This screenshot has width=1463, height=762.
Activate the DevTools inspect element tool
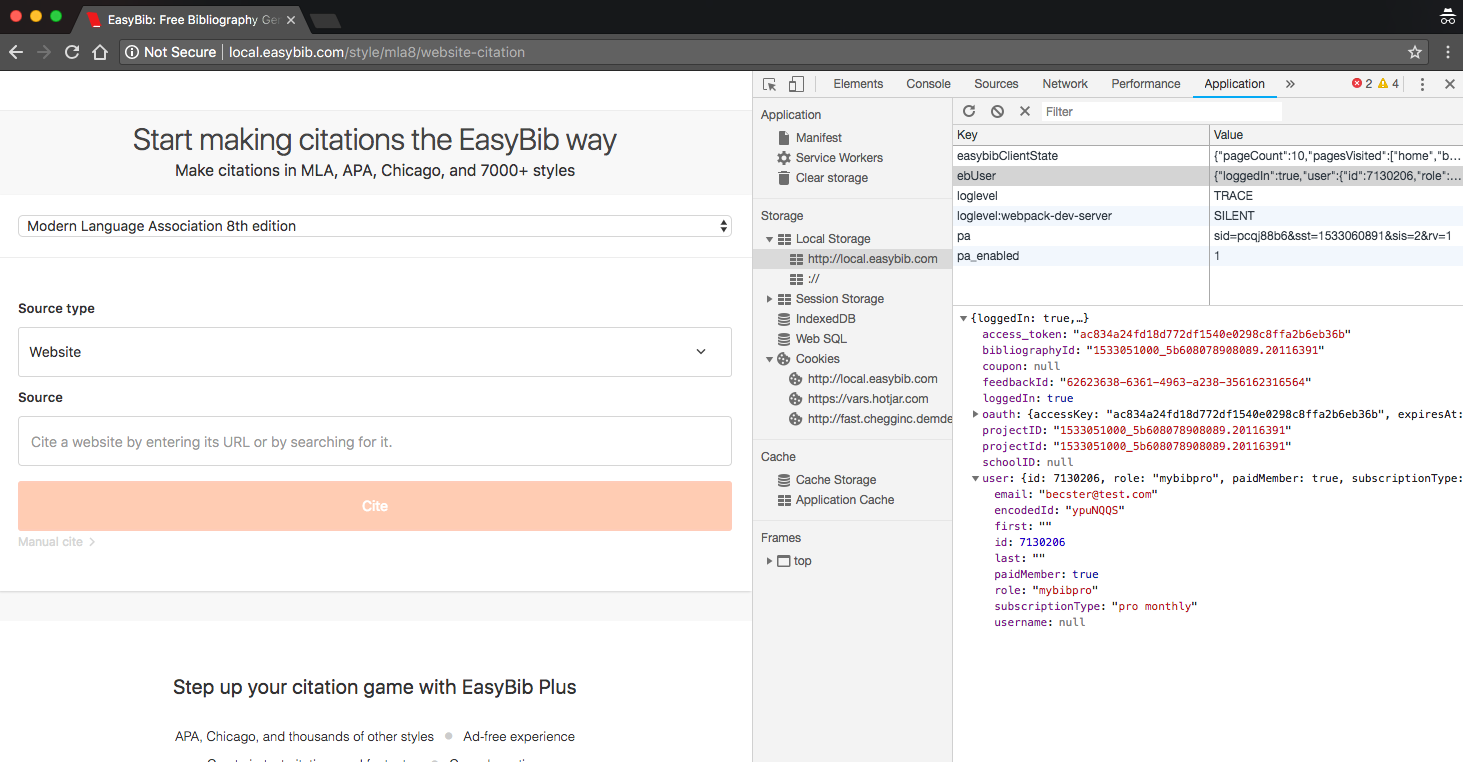(769, 84)
